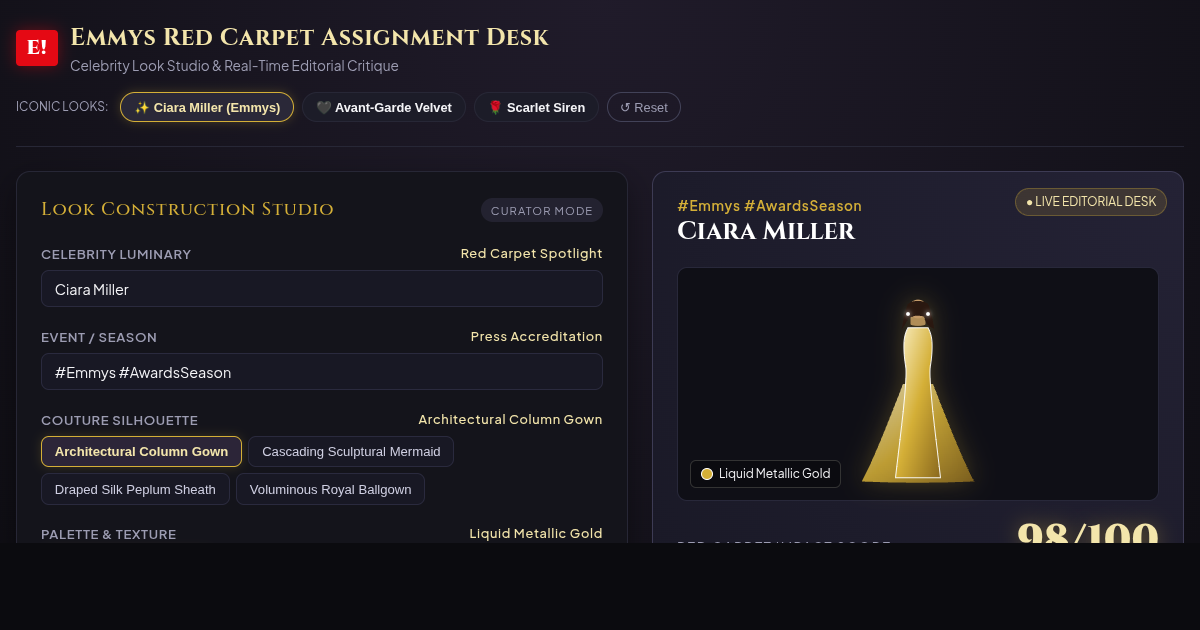Click the Press Accreditation label

tap(536, 337)
